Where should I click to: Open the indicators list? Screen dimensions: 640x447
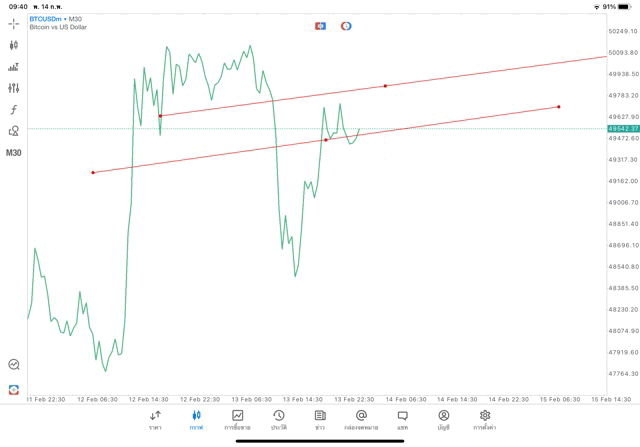[x=14, y=67]
